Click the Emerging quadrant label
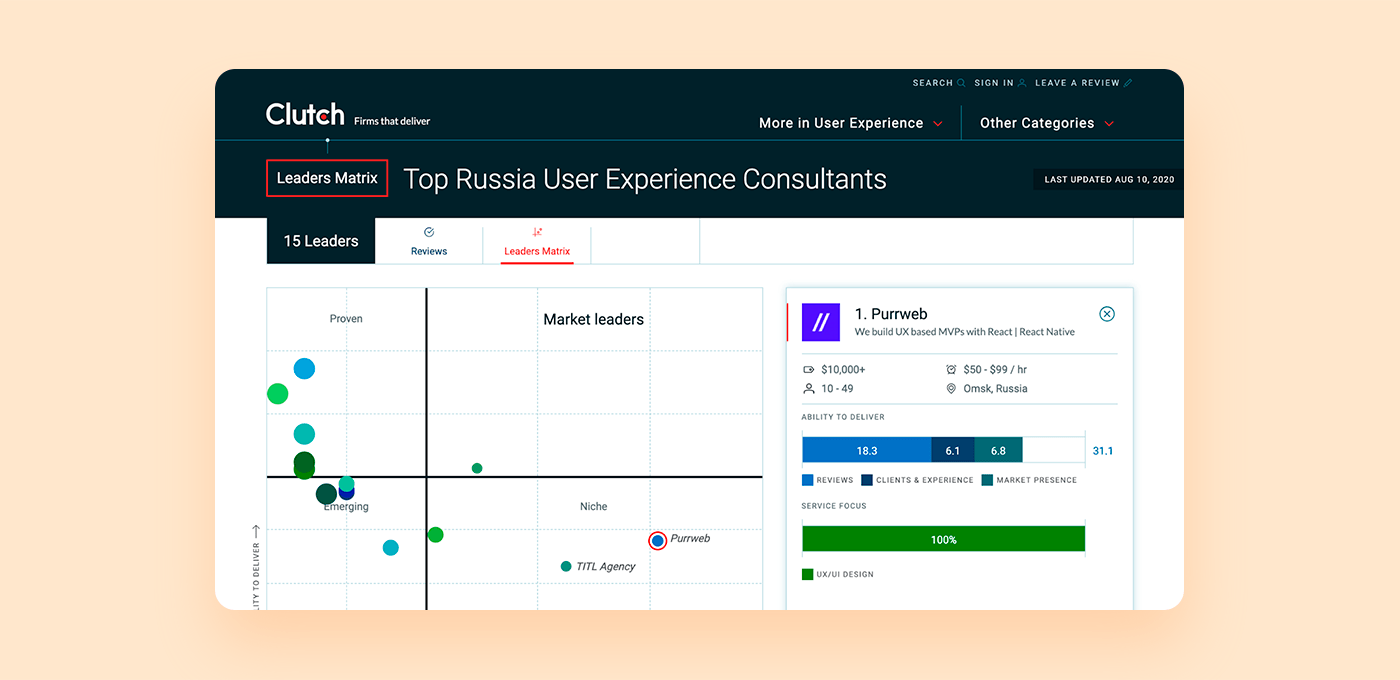 pyautogui.click(x=346, y=506)
